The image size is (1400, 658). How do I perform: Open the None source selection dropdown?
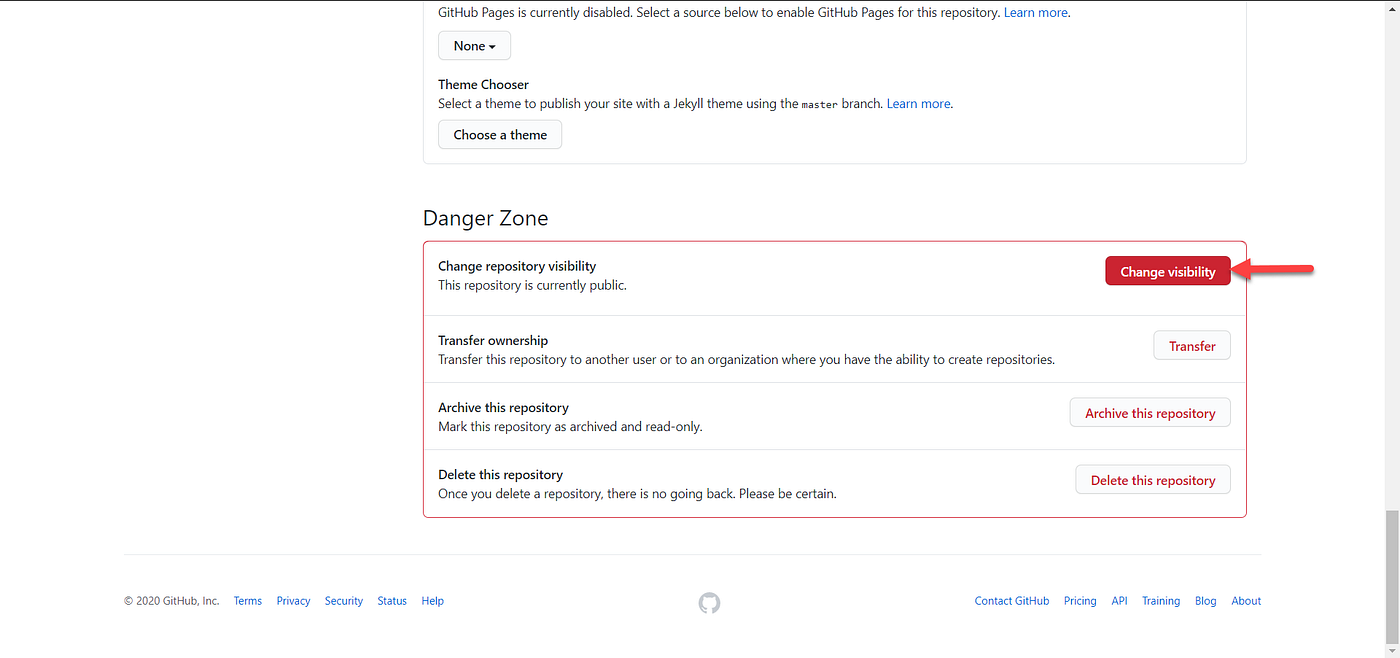[x=474, y=45]
